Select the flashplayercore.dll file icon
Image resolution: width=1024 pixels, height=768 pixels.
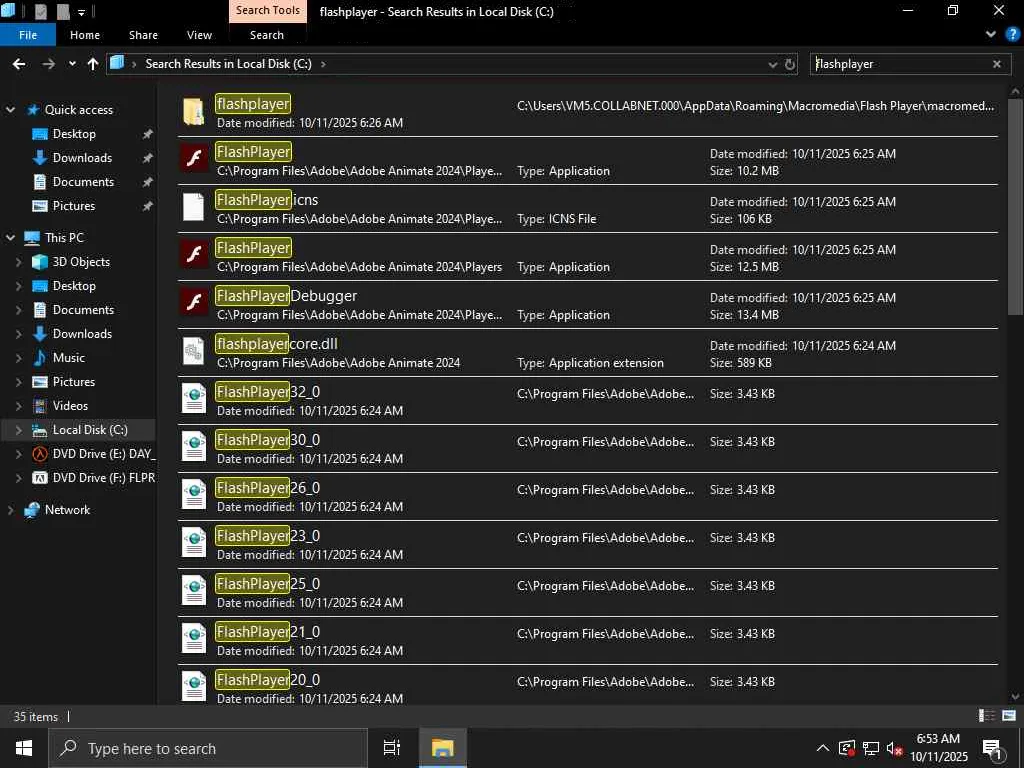[193, 351]
